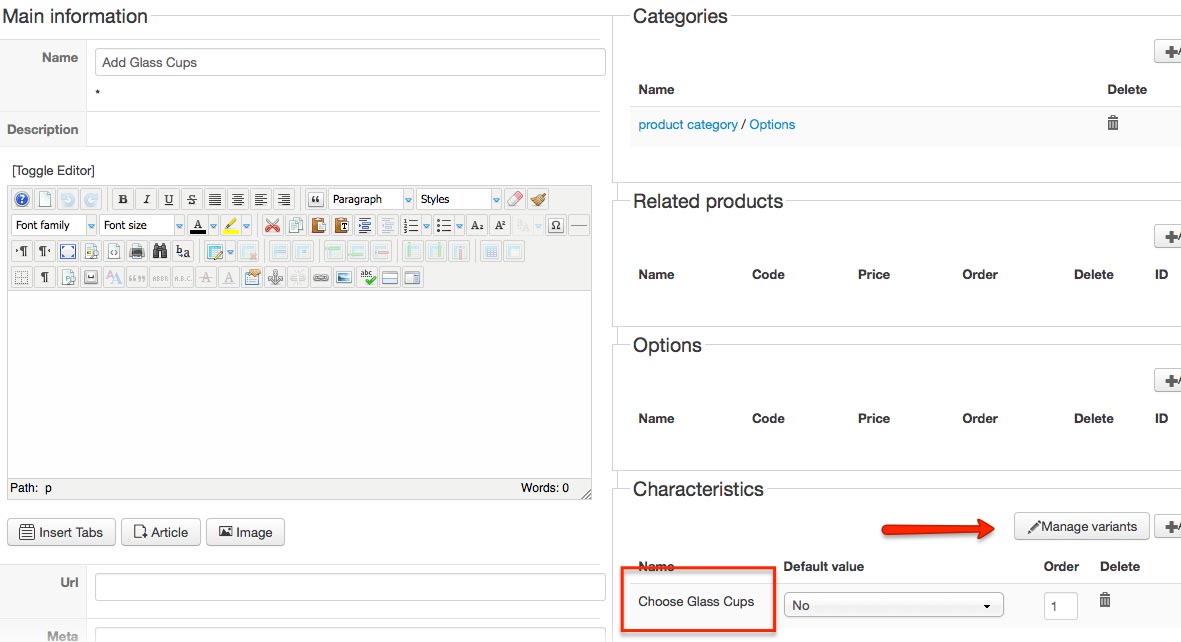Screen dimensions: 1181x642
Task: Toggle bold formatting
Action: tap(123, 199)
